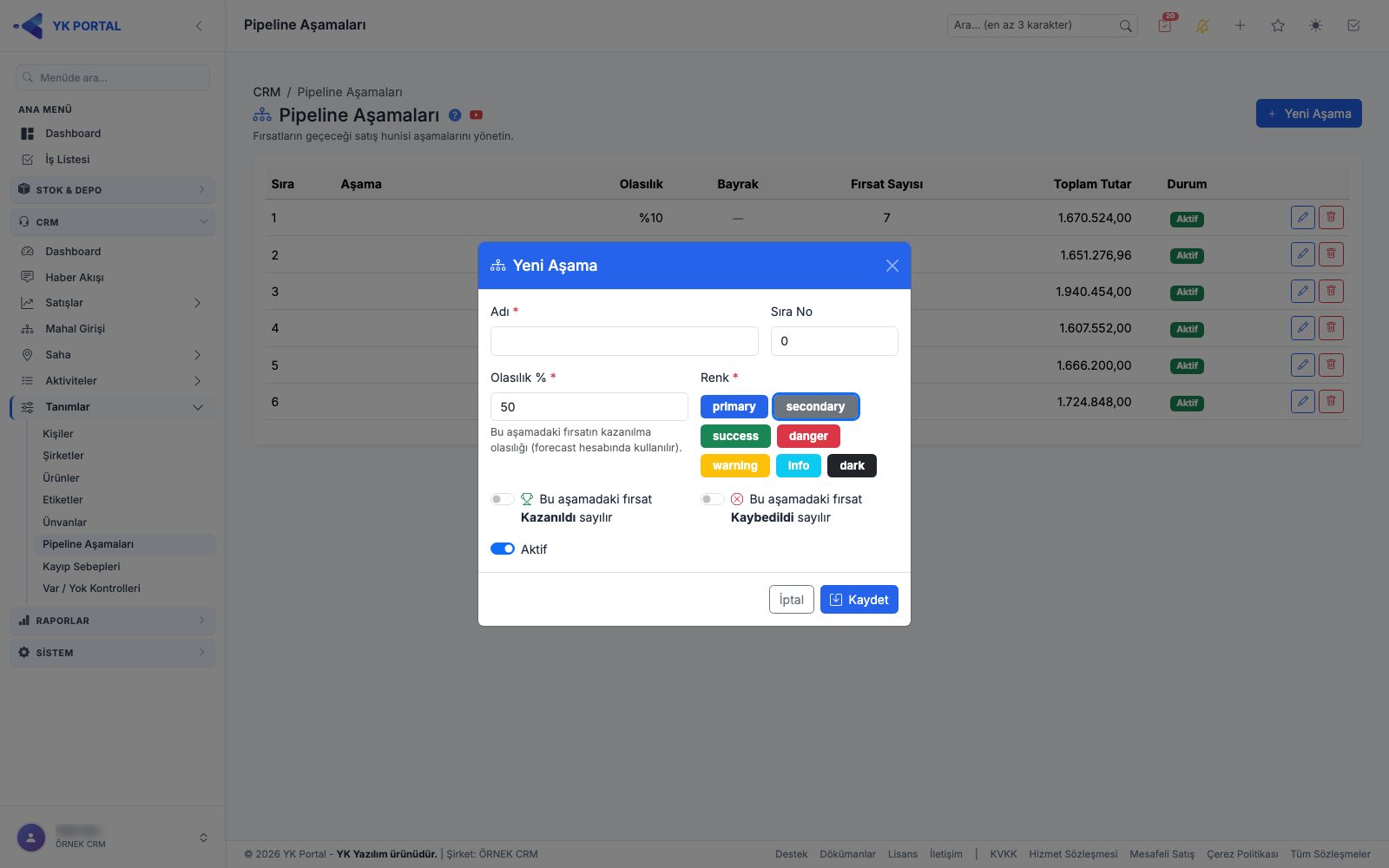Image resolution: width=1389 pixels, height=868 pixels.
Task: Edit the stage with total 1.666.200,00
Action: click(1303, 365)
